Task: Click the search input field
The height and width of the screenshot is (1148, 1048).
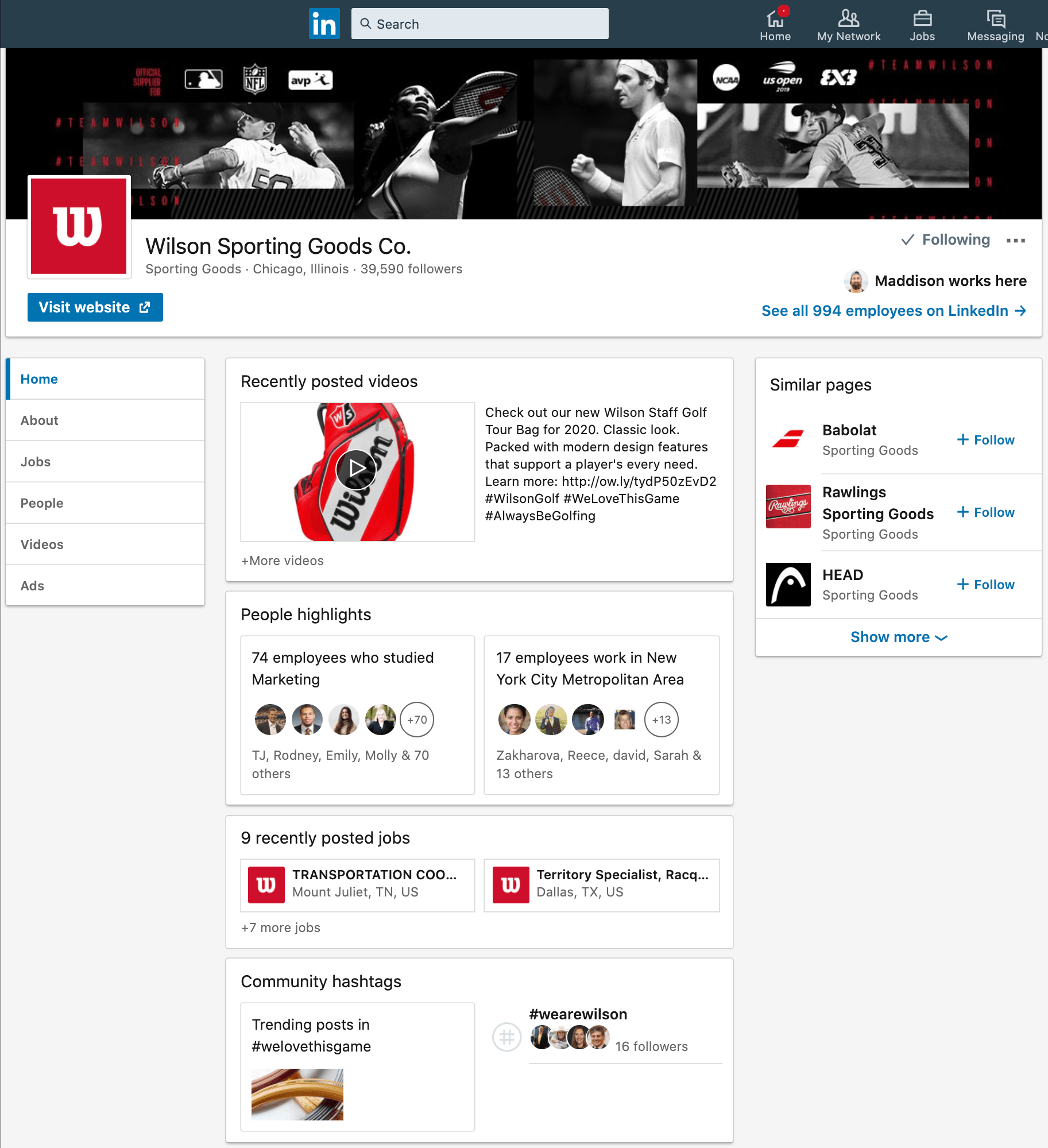Action: point(480,24)
